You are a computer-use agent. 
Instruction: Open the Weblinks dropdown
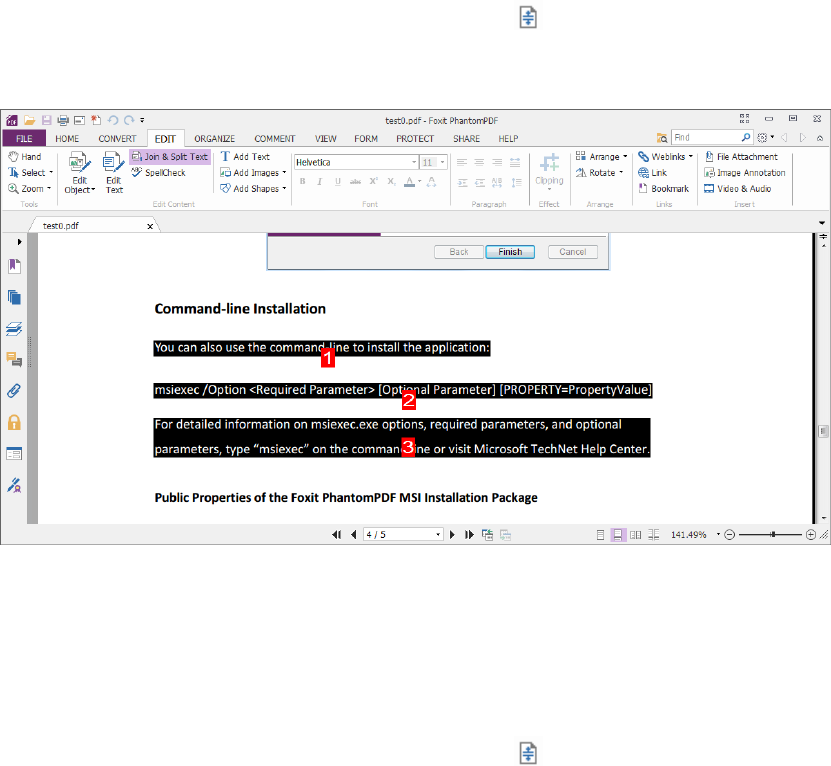666,156
